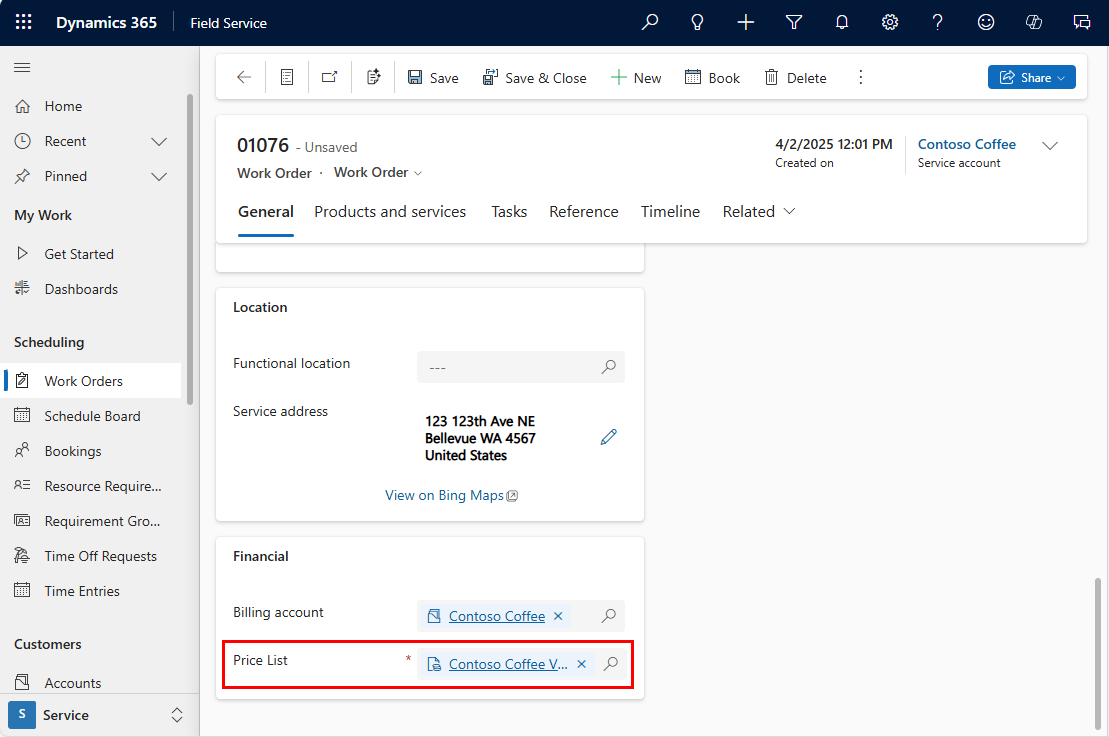Click the Share button
Screen dimensions: 1109x737
tap(1031, 77)
